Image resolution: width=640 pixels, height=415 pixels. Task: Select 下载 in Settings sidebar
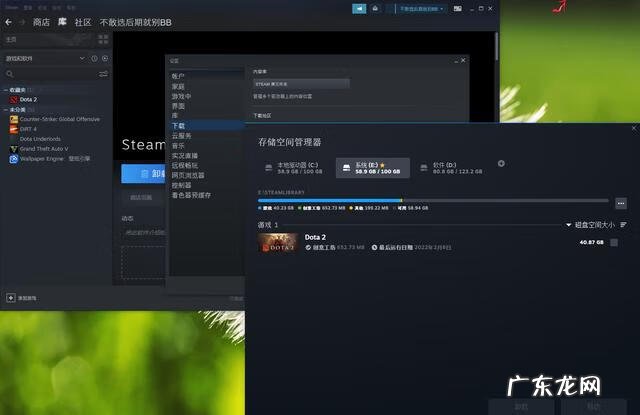click(207, 126)
